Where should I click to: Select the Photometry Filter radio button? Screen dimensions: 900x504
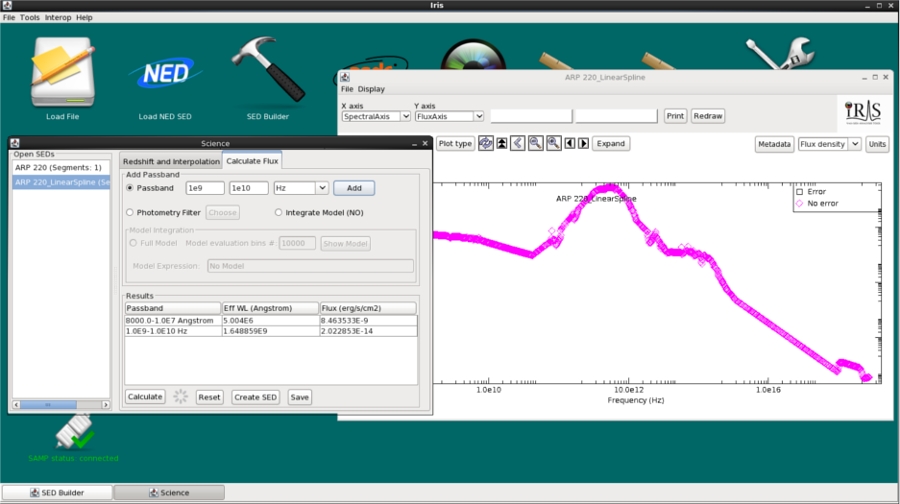coord(130,212)
